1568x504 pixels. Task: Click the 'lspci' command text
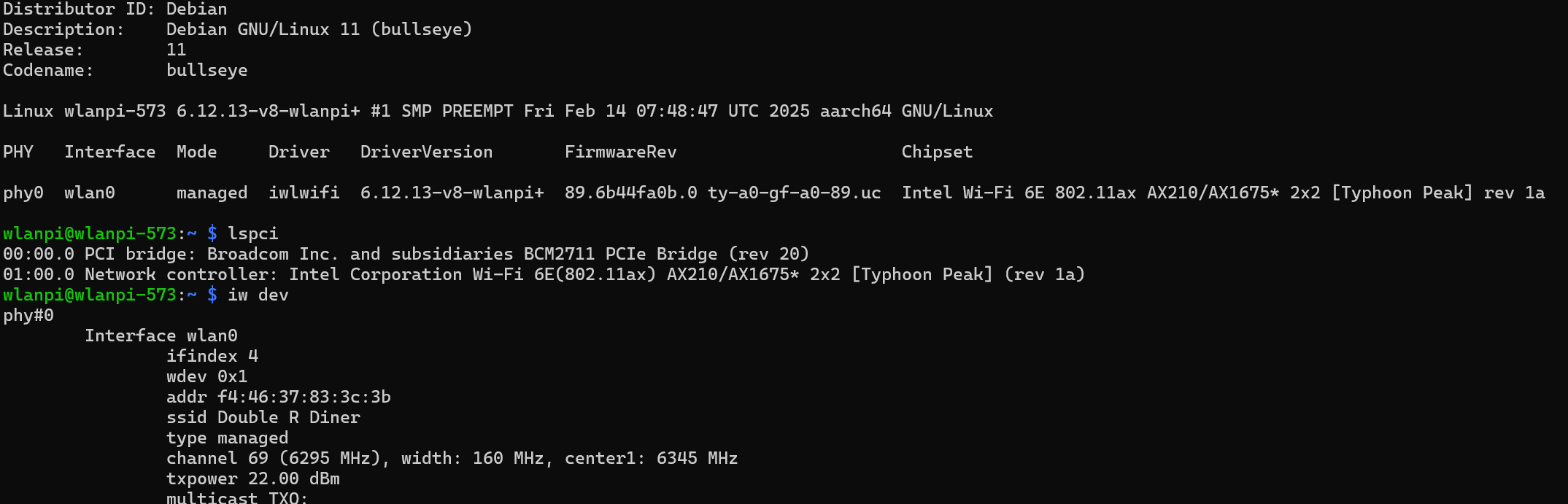[x=252, y=234]
